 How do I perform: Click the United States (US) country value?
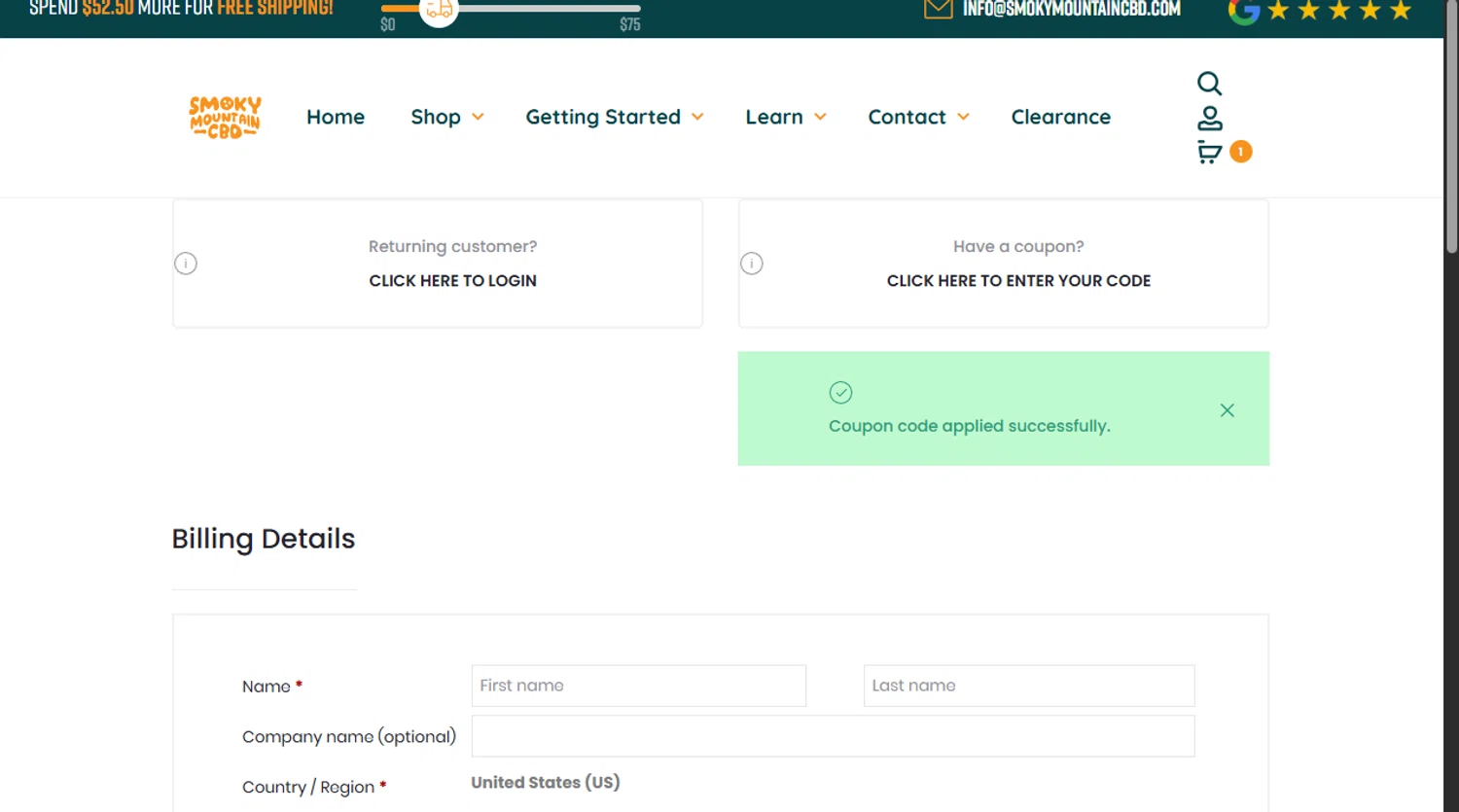coord(546,783)
